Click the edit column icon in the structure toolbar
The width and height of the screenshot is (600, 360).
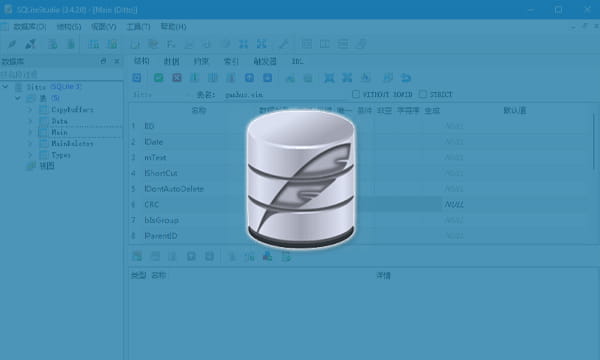click(213, 78)
